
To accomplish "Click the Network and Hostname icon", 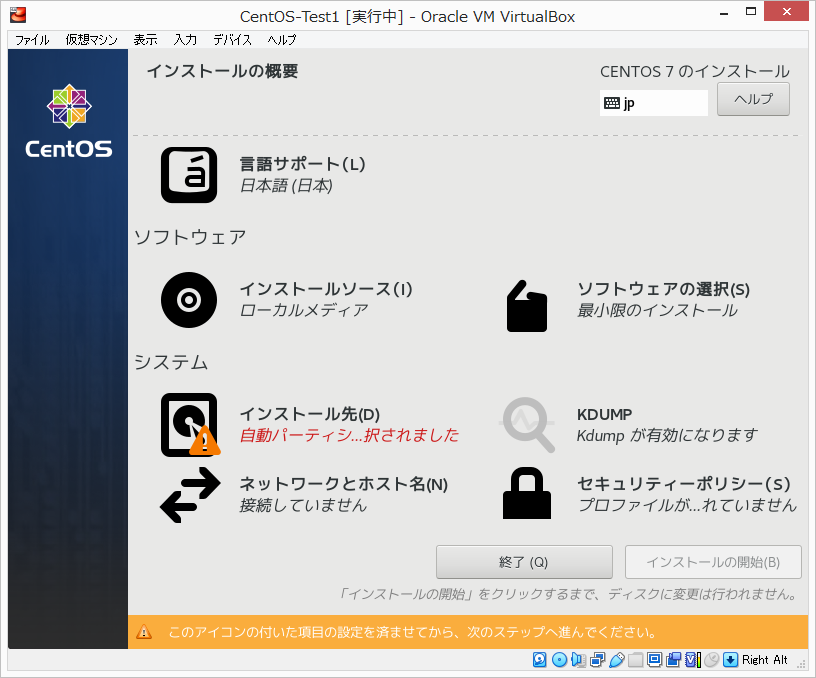I will click(x=188, y=493).
